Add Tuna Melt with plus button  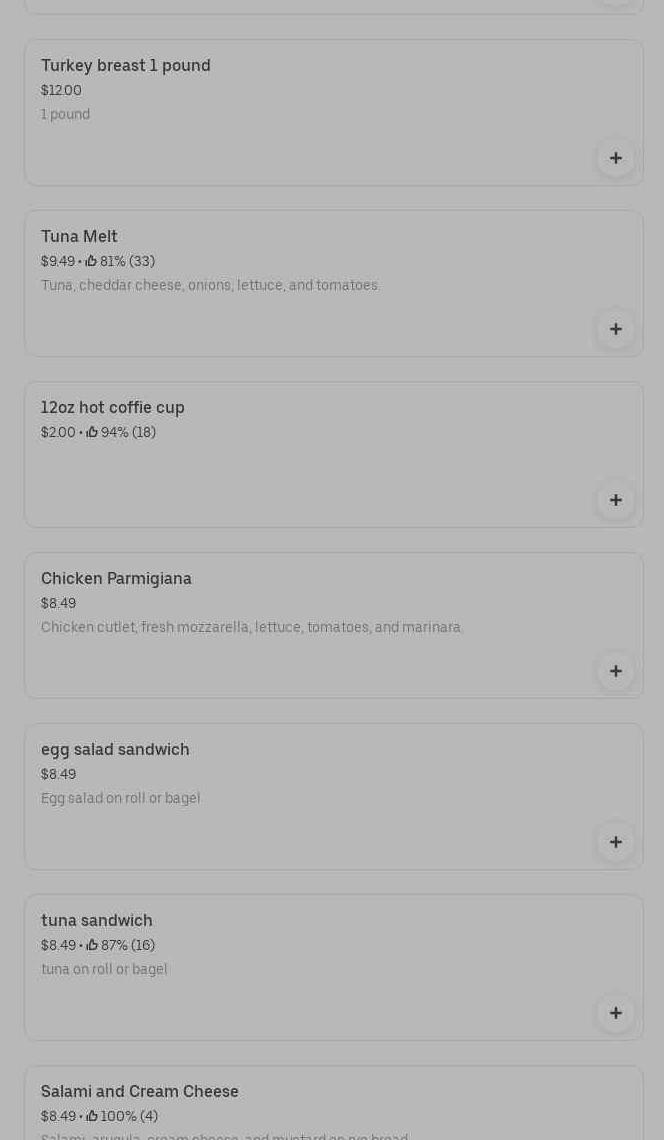[x=615, y=329]
